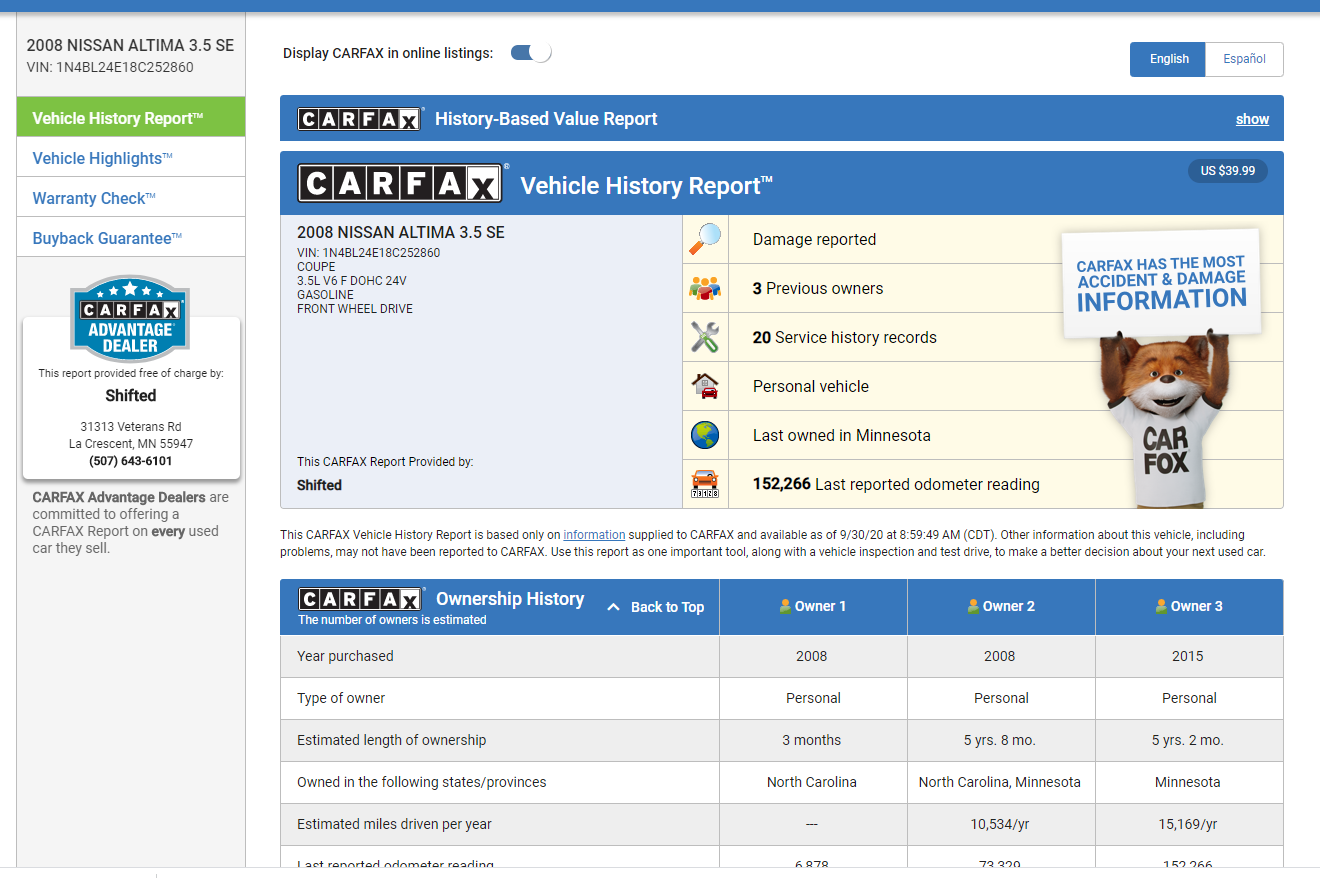This screenshot has height=878, width=1320.
Task: Click Damage reported row text
Action: 814,240
